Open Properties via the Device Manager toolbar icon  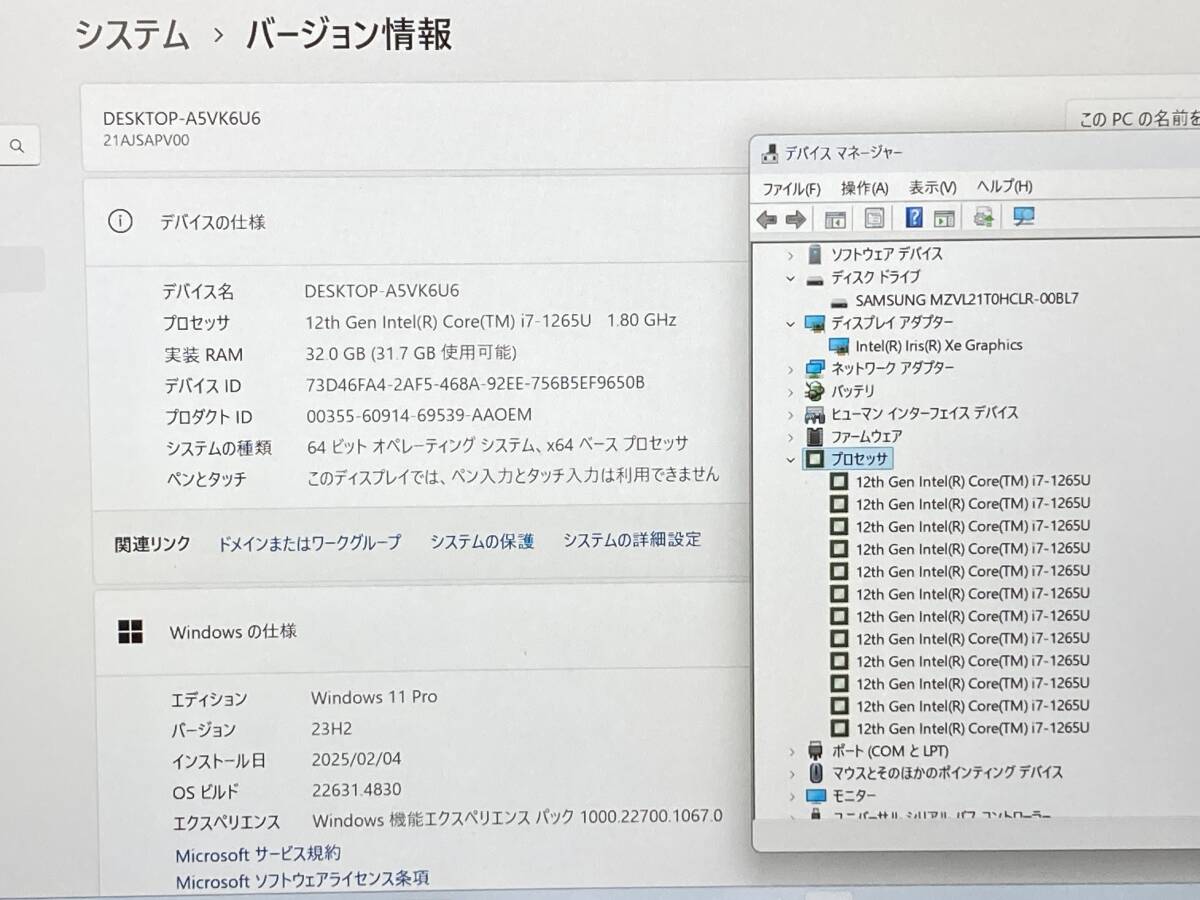874,218
